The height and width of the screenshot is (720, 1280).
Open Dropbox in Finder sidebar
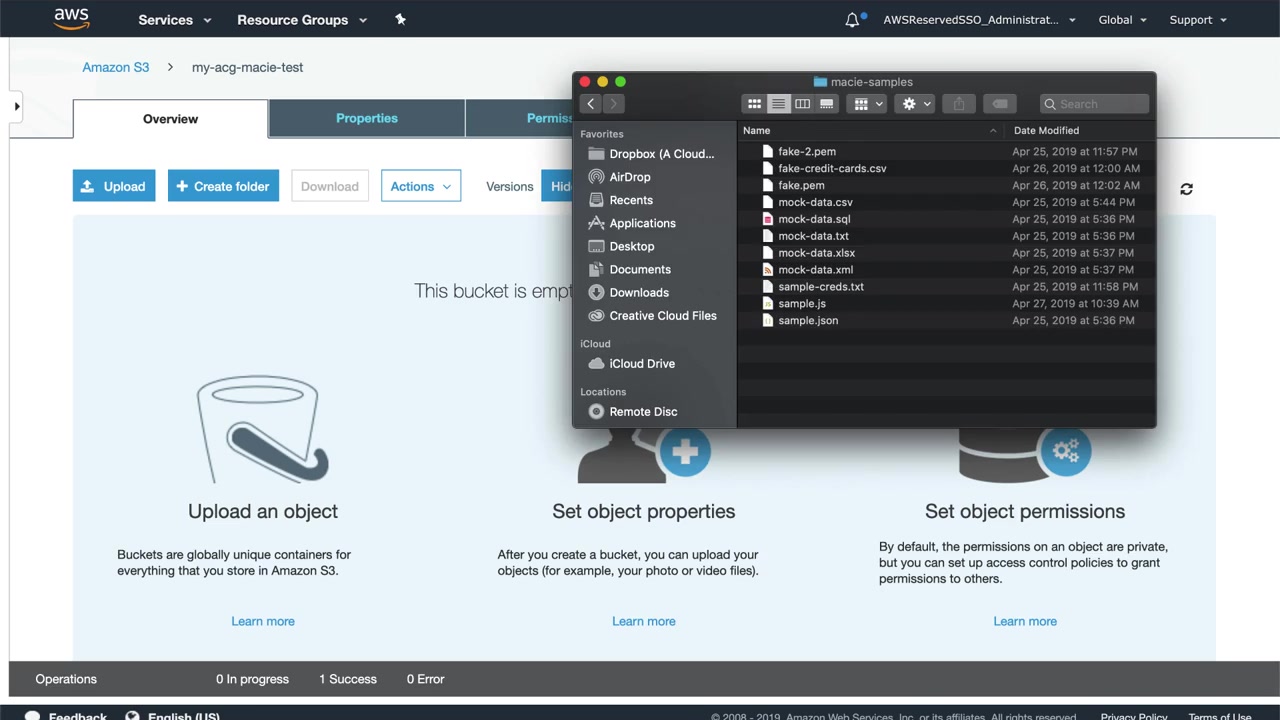click(652, 154)
